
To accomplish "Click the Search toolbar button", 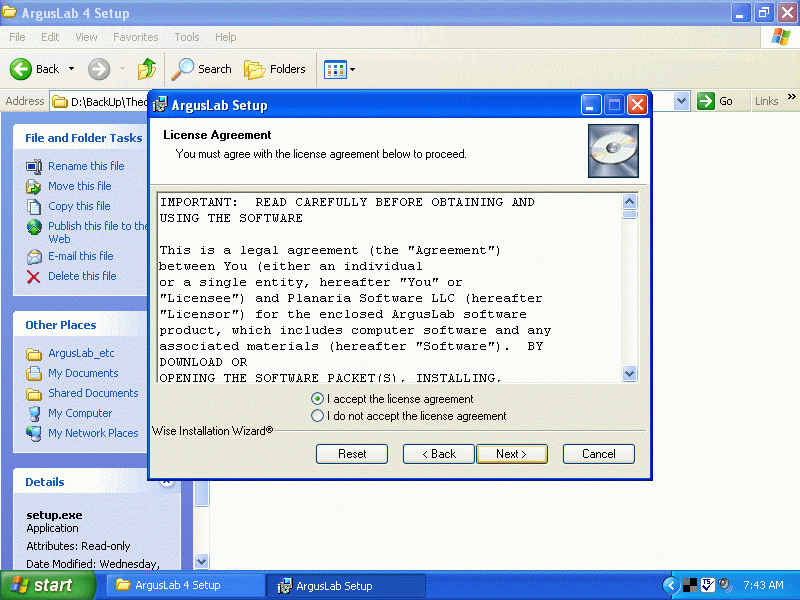I will [202, 69].
